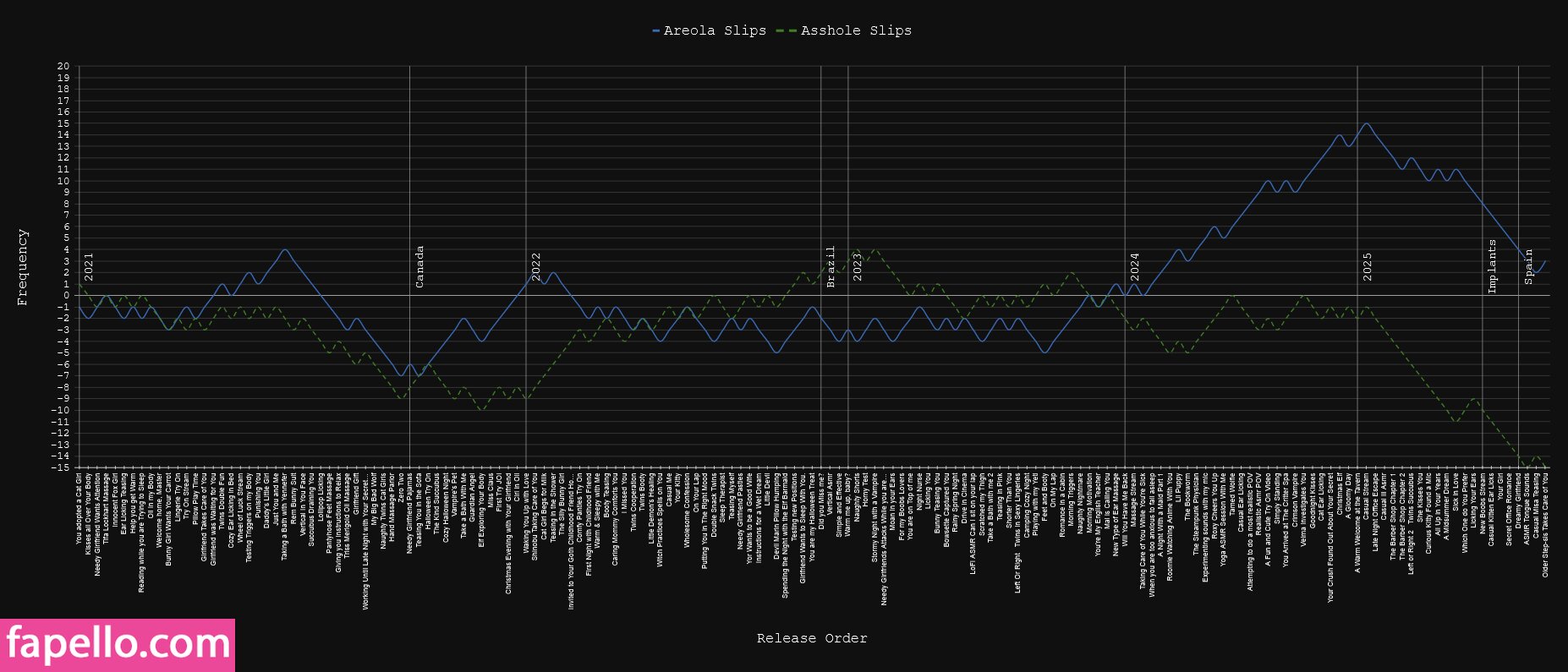This screenshot has height=672, width=1568.
Task: Click the blue legend line swatch
Action: (656, 30)
